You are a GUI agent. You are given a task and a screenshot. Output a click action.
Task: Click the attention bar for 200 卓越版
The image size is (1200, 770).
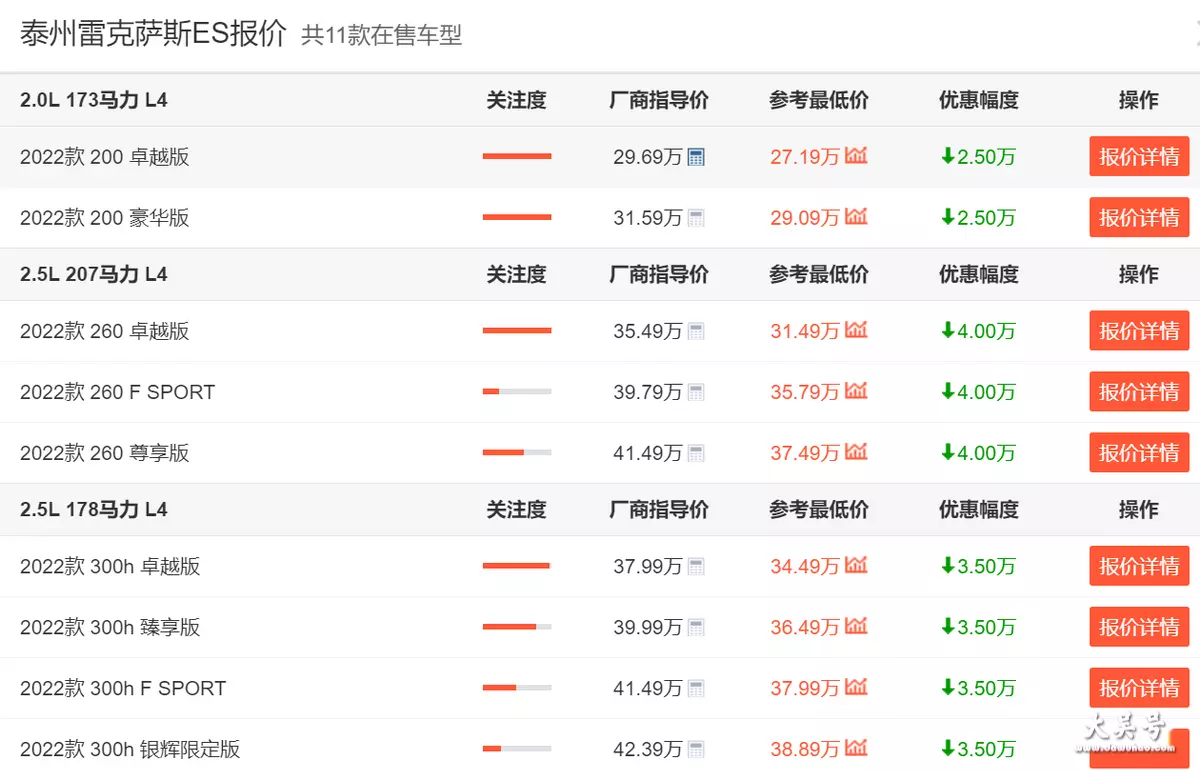517,157
